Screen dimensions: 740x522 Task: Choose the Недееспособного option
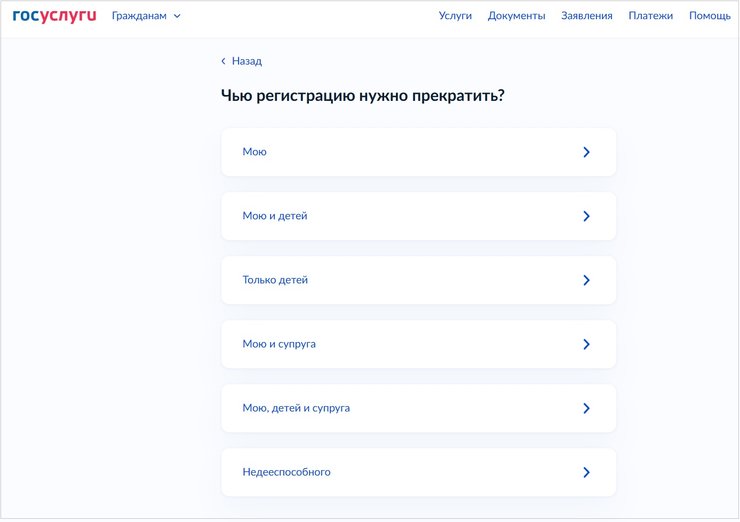click(x=418, y=472)
